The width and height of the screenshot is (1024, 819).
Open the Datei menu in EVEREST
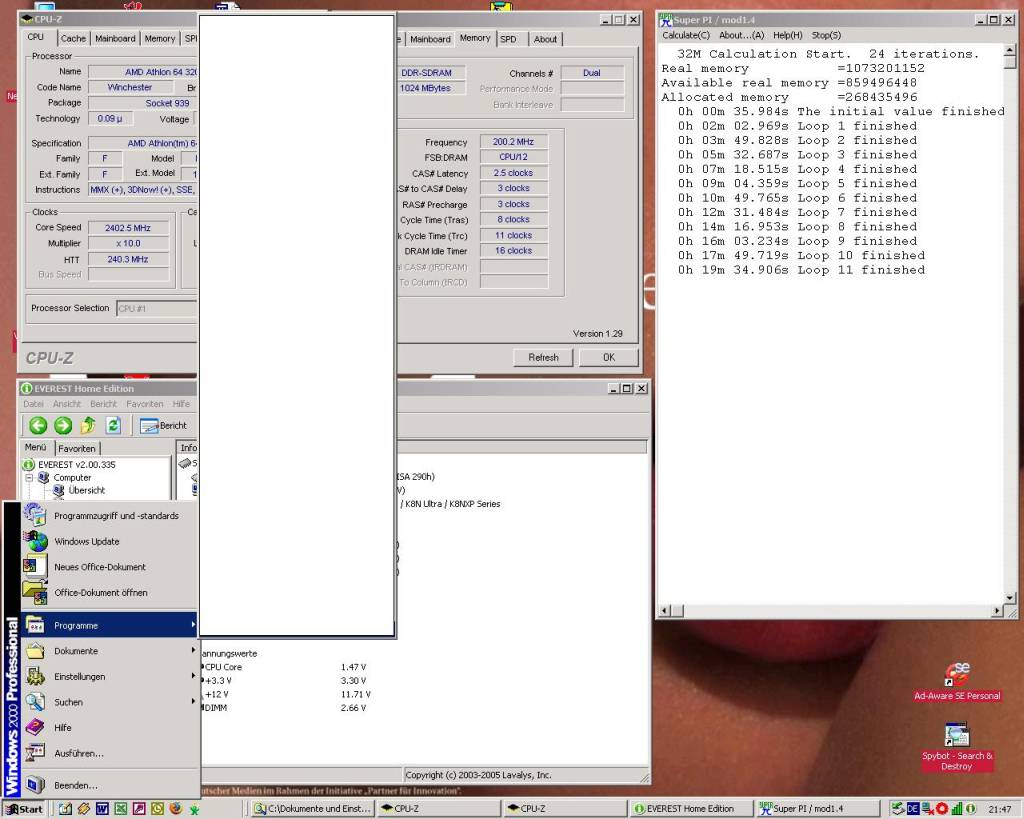[33, 404]
